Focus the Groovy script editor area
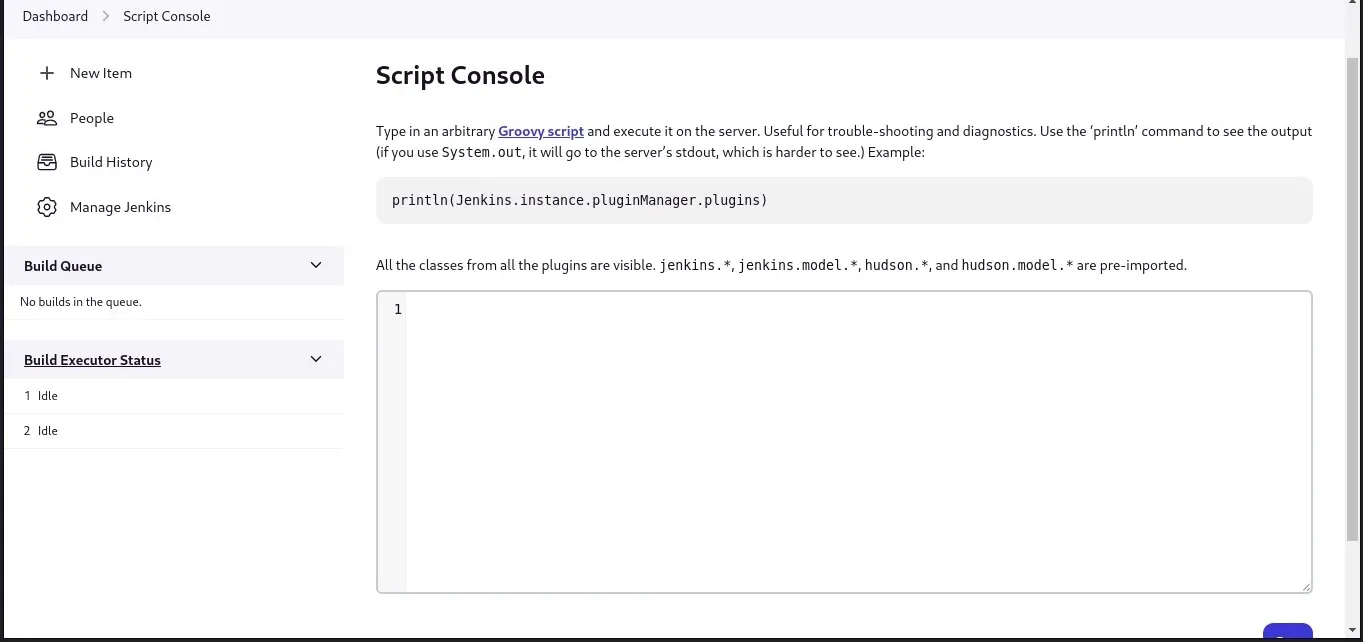 857,441
